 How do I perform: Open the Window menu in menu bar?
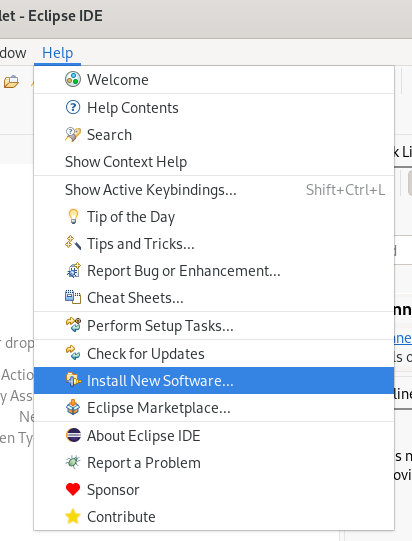13,53
